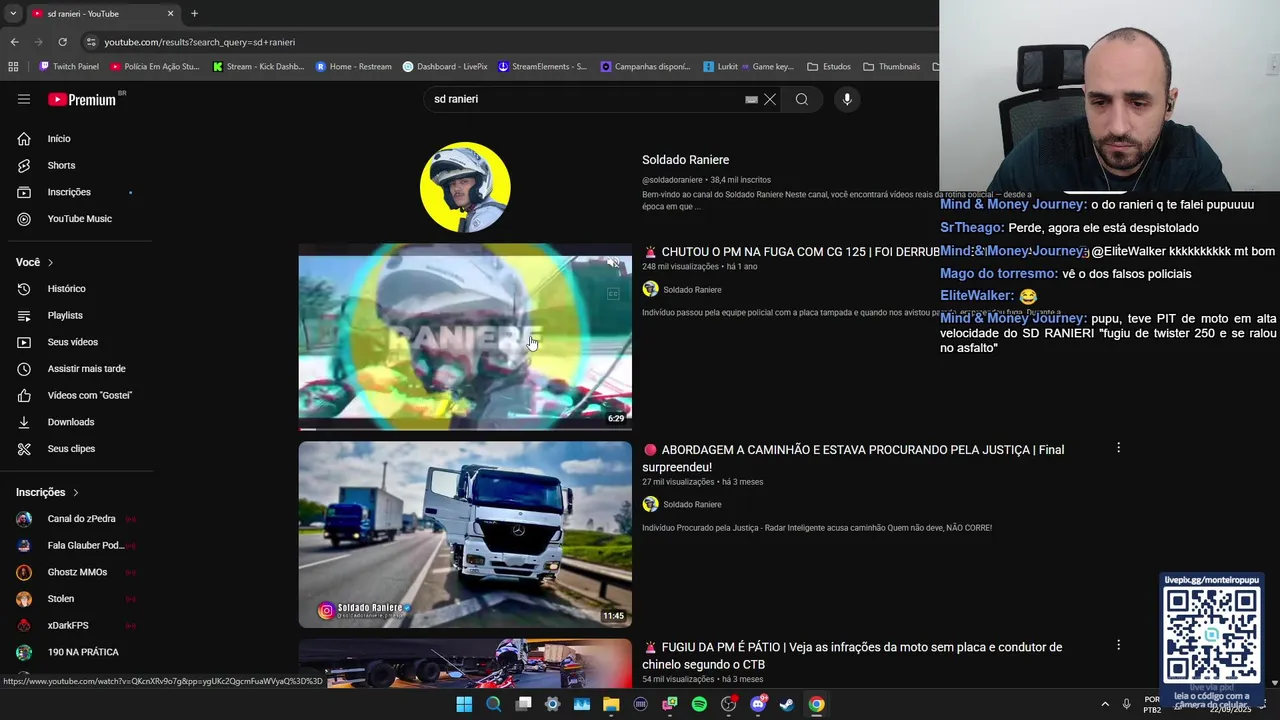The height and width of the screenshot is (720, 1280).
Task: Click the address bar URL
Action: (x=199, y=42)
